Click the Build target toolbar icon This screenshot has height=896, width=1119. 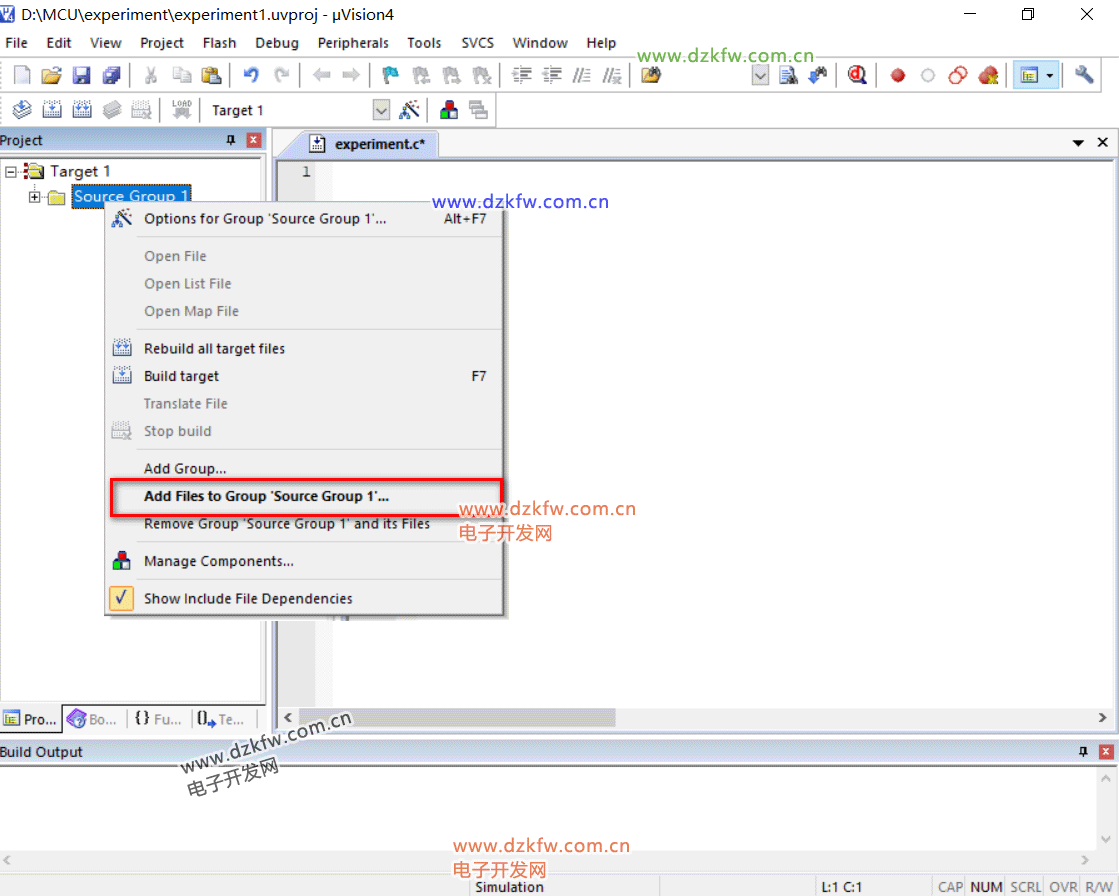52,110
